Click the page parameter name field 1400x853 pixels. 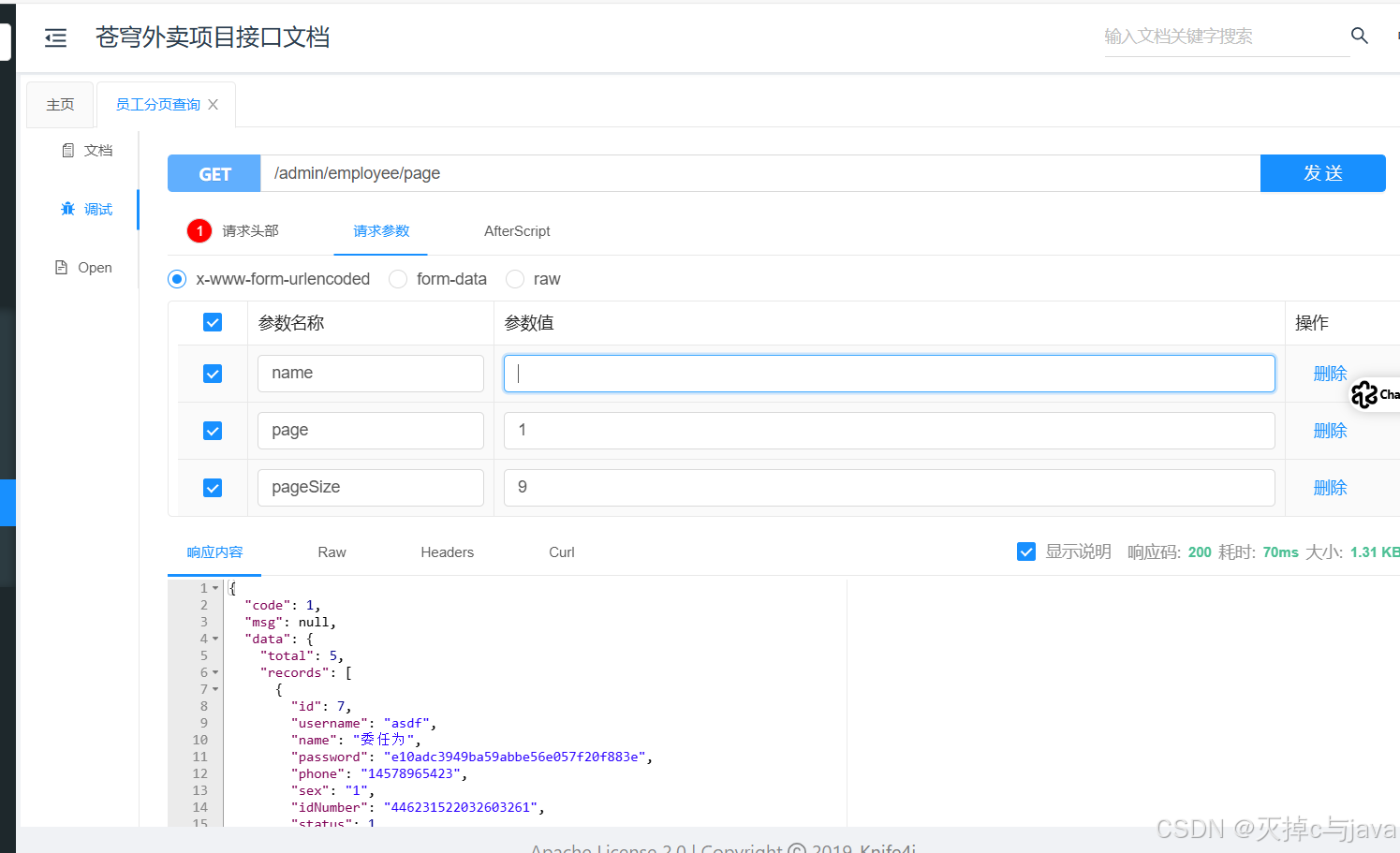pyautogui.click(x=371, y=431)
